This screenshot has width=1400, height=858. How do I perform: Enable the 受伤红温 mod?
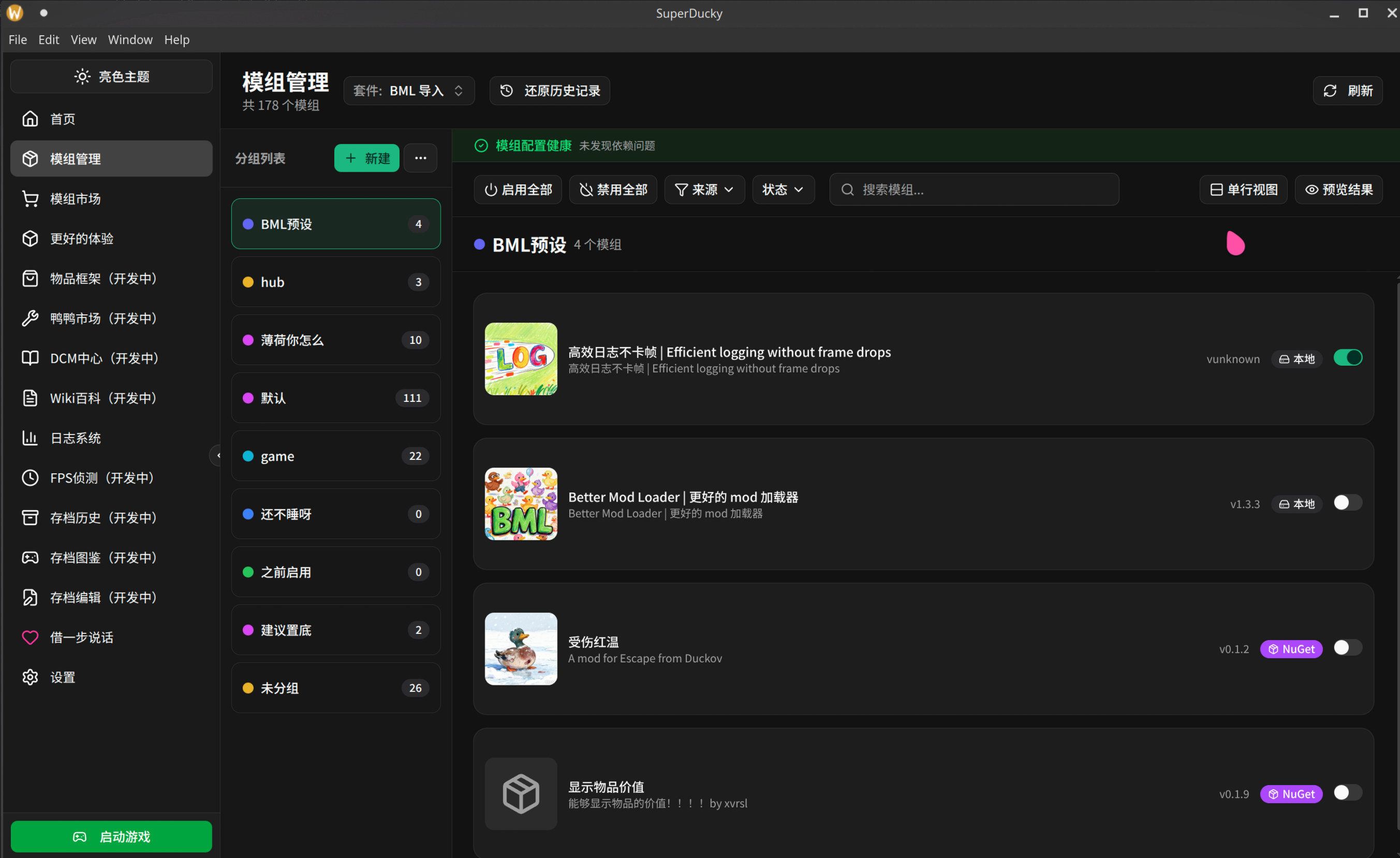click(x=1347, y=648)
